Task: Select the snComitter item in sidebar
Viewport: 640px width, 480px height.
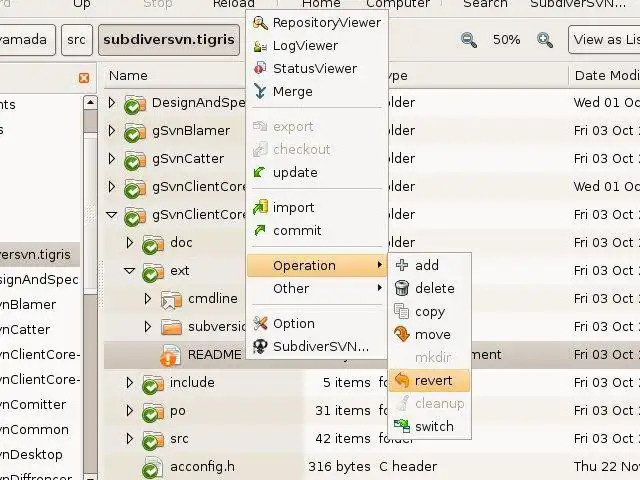Action: point(33,404)
